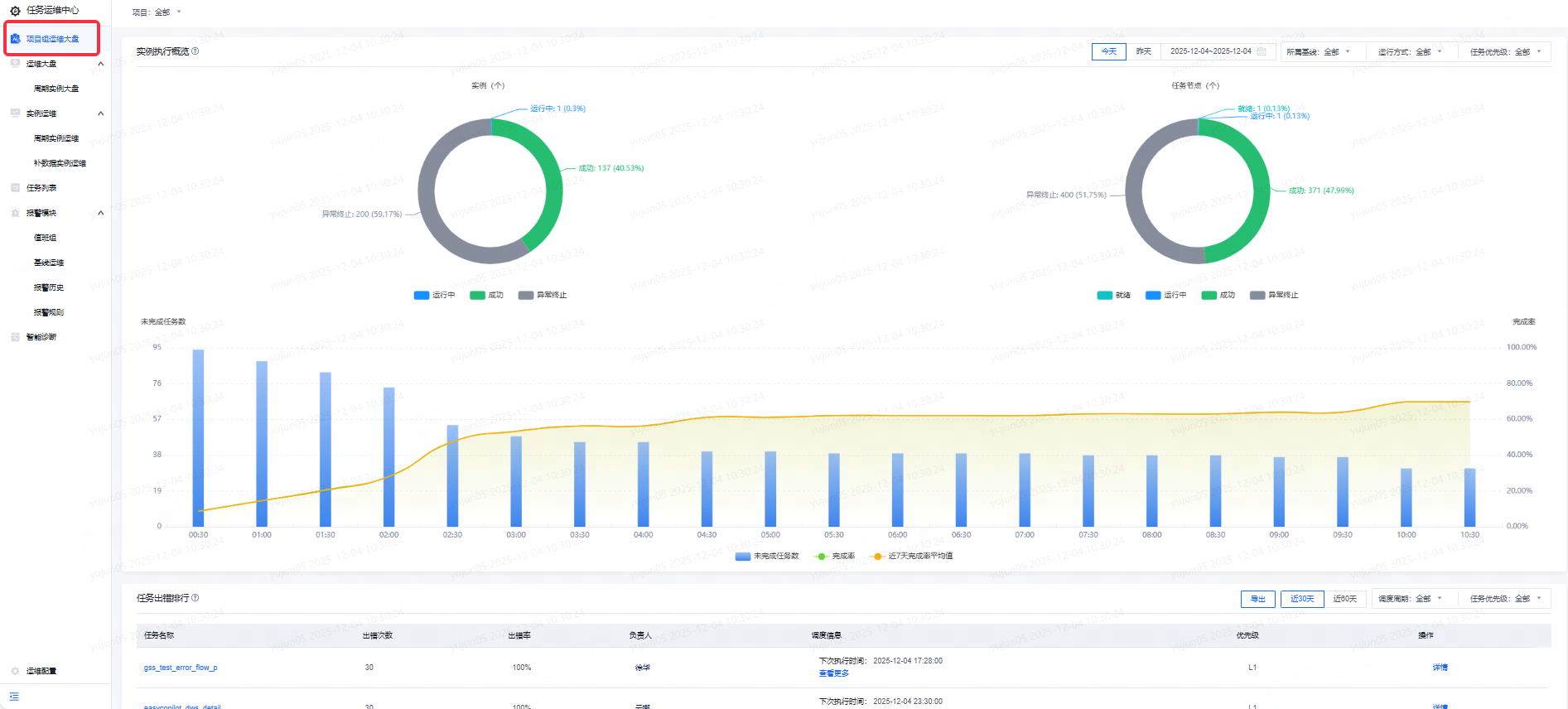Click the 智能诊断 sidebar icon
This screenshot has width=1568, height=709.
[x=15, y=337]
